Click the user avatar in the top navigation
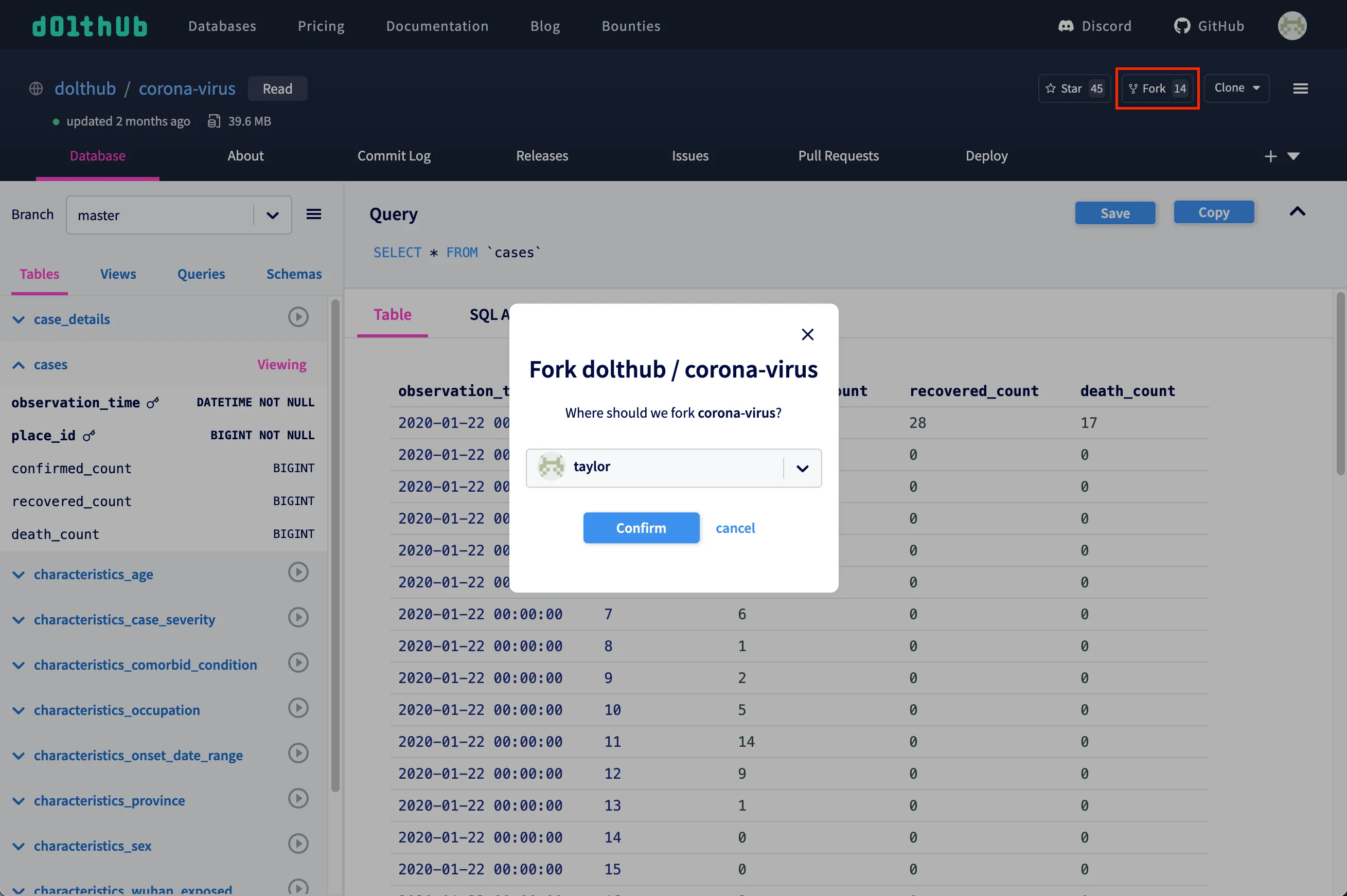The width and height of the screenshot is (1347, 896). click(1291, 26)
